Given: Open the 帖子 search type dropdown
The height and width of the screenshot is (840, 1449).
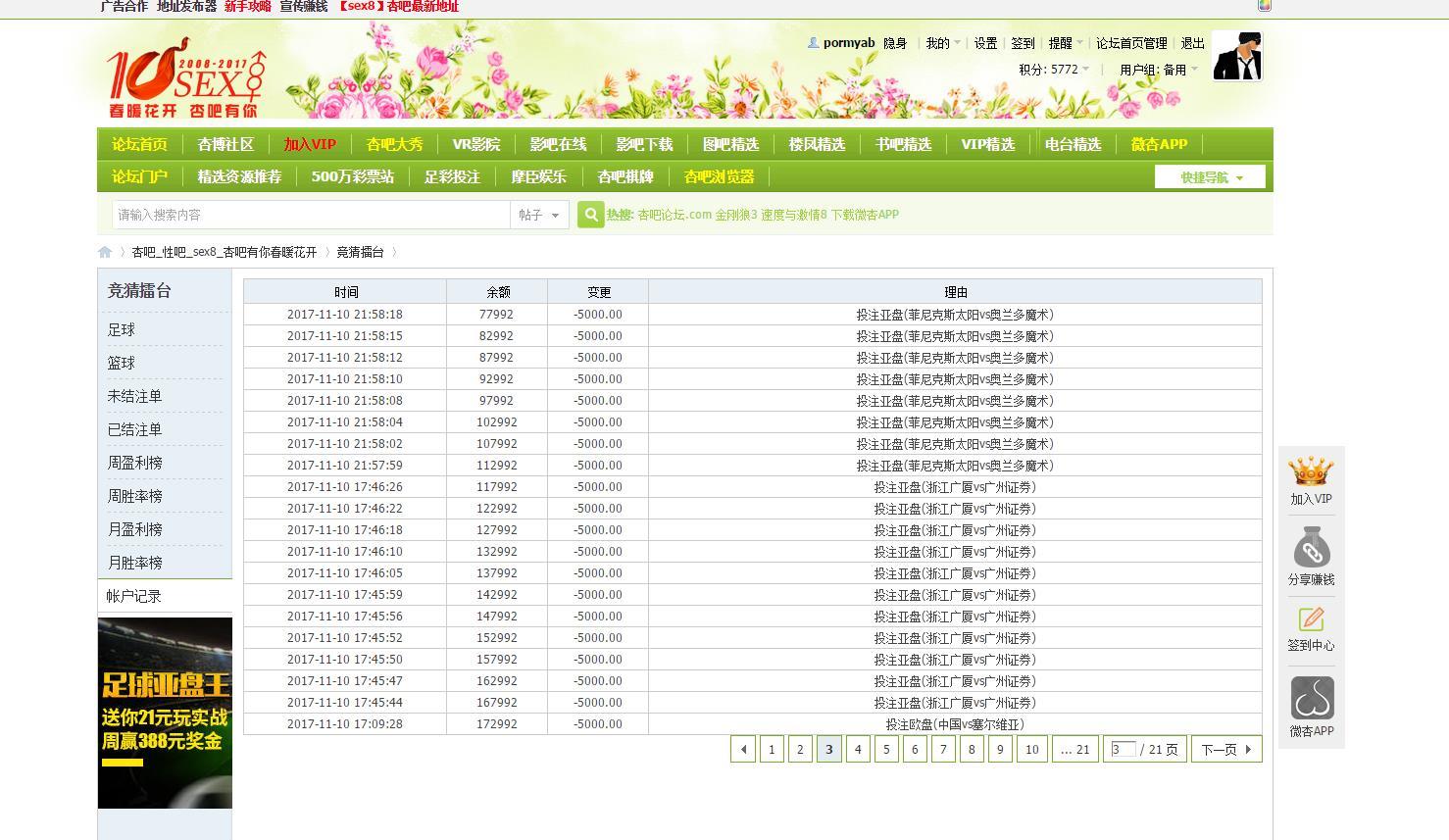Looking at the screenshot, I should [539, 215].
